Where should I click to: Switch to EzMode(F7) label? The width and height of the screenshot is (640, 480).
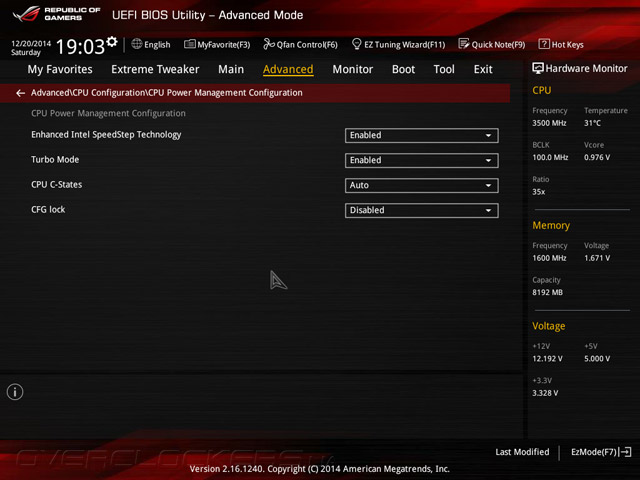tap(594, 452)
